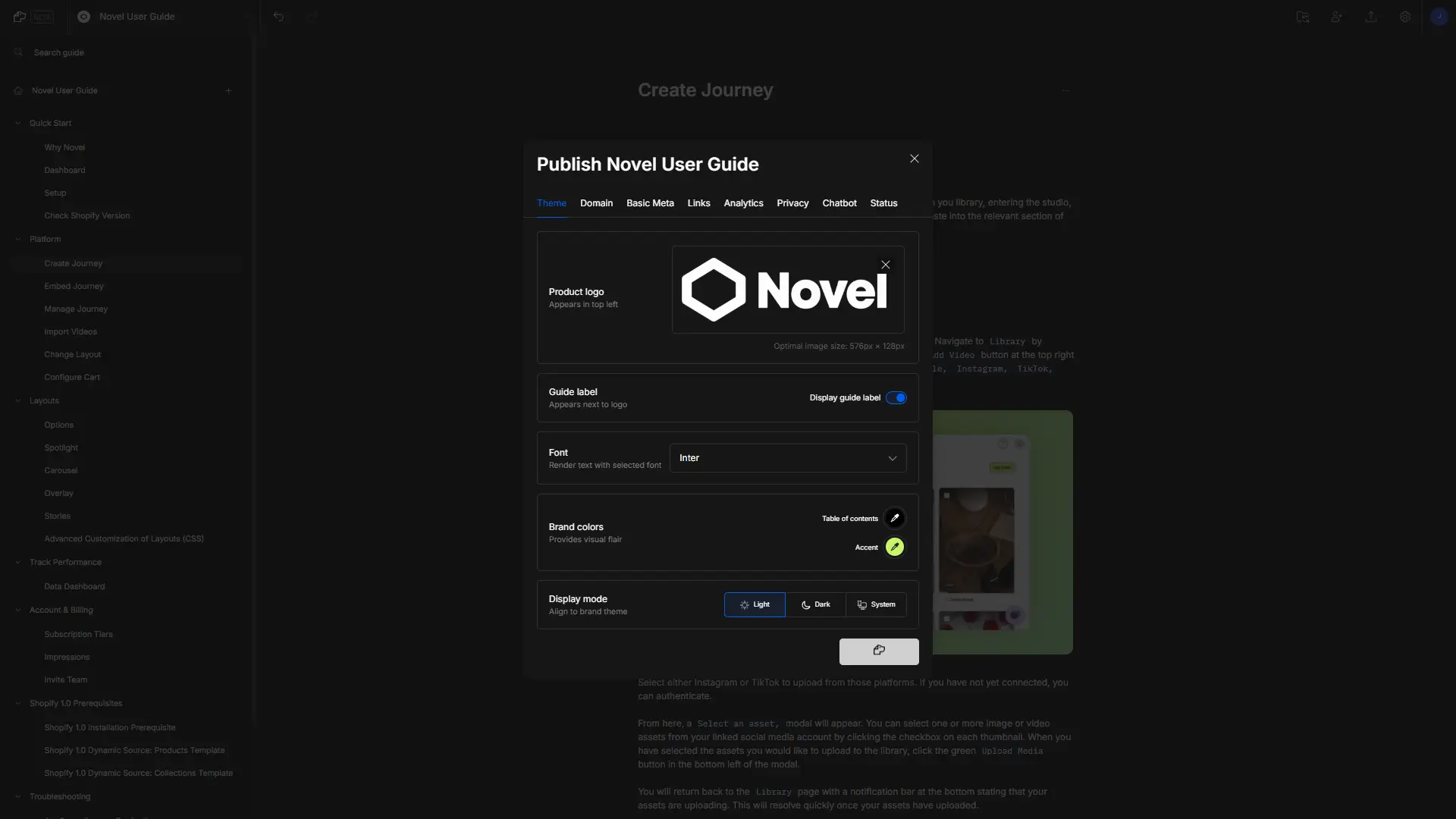This screenshot has height=819, width=1456.
Task: Click the Shopify 1.0 Prerequisites section
Action: 76,703
